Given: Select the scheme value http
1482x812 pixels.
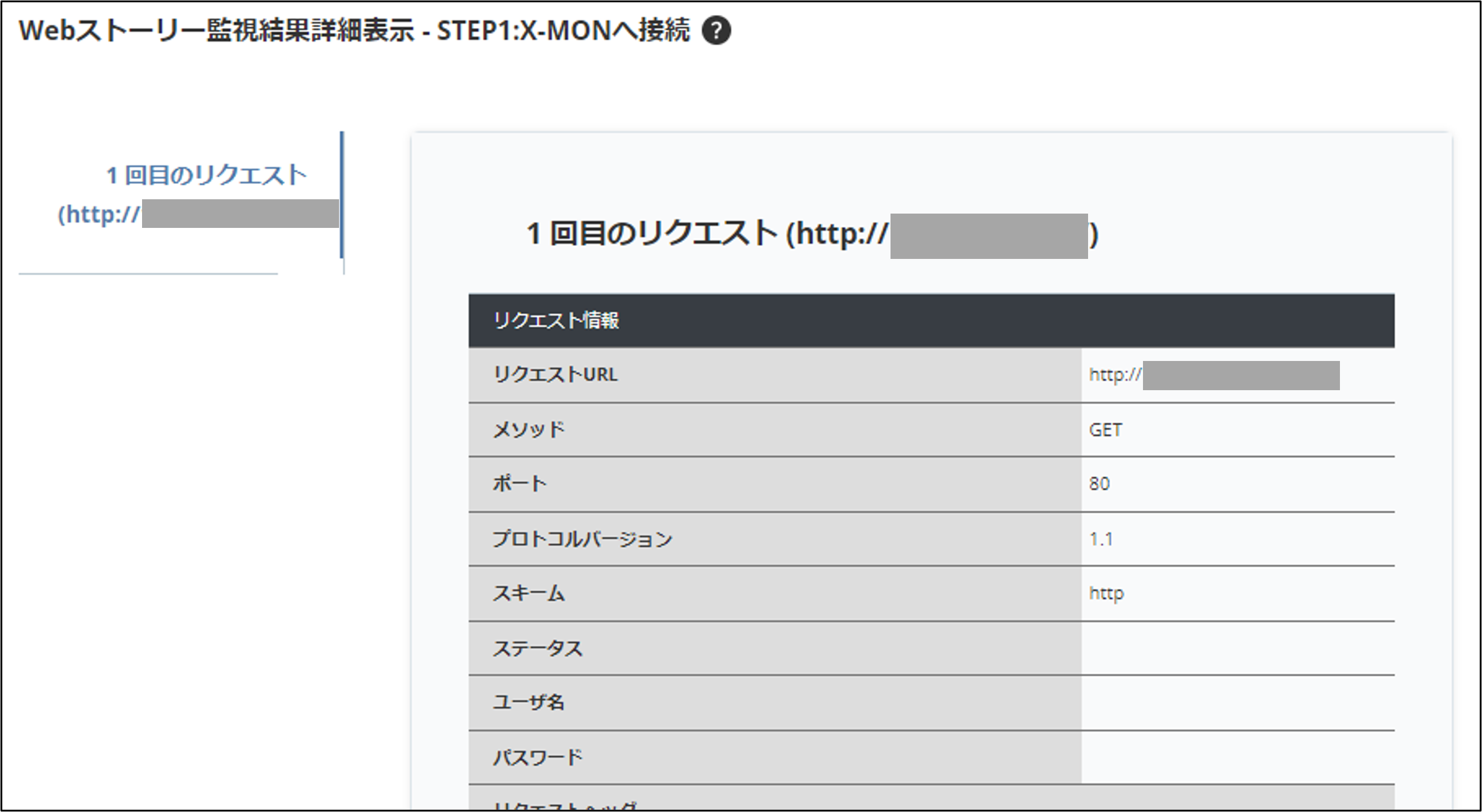Looking at the screenshot, I should click(x=1107, y=594).
